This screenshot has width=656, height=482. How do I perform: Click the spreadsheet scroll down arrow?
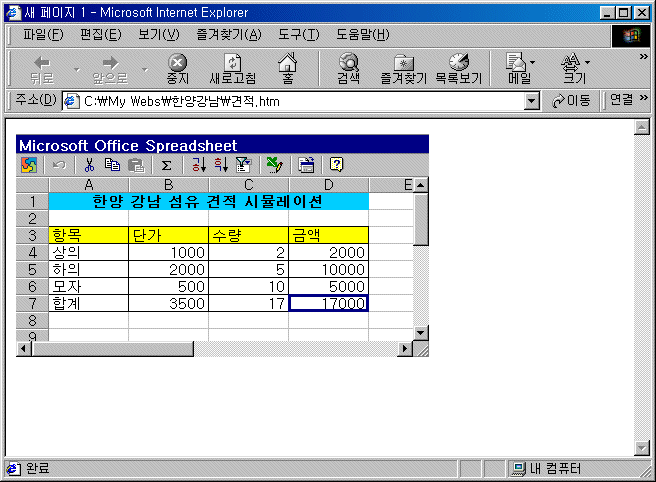(x=421, y=333)
